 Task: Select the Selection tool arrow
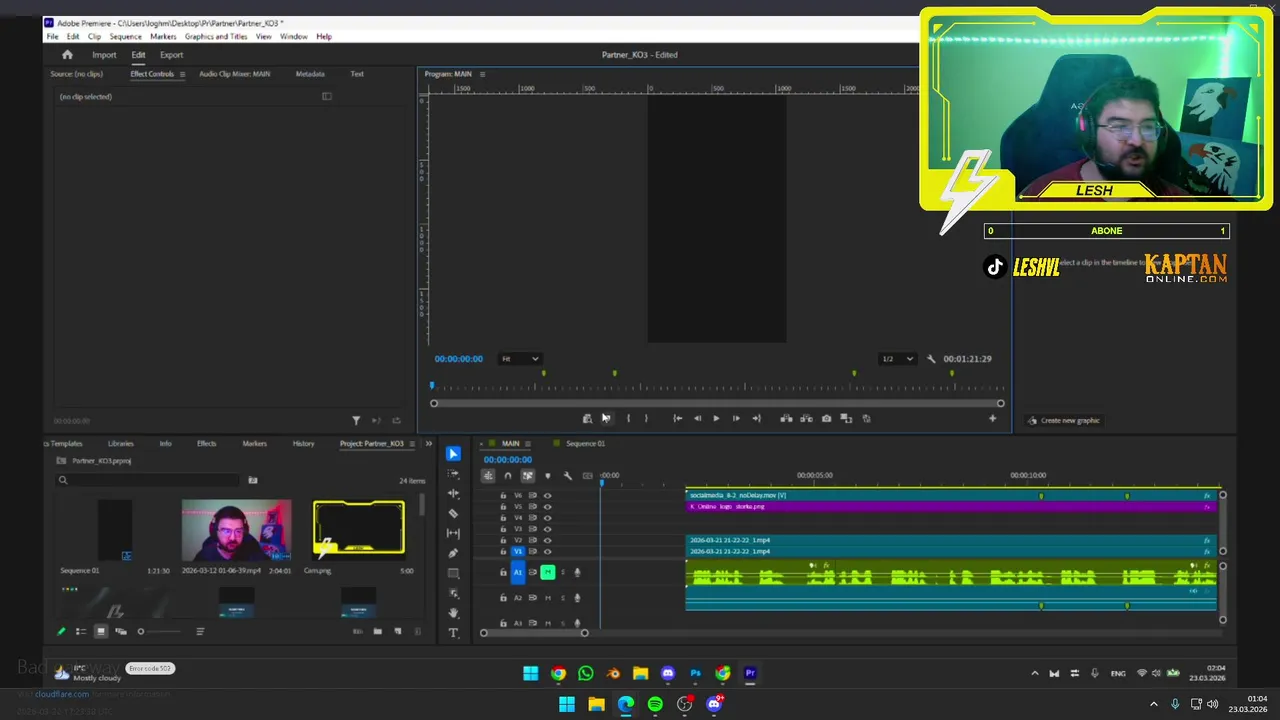pos(453,454)
